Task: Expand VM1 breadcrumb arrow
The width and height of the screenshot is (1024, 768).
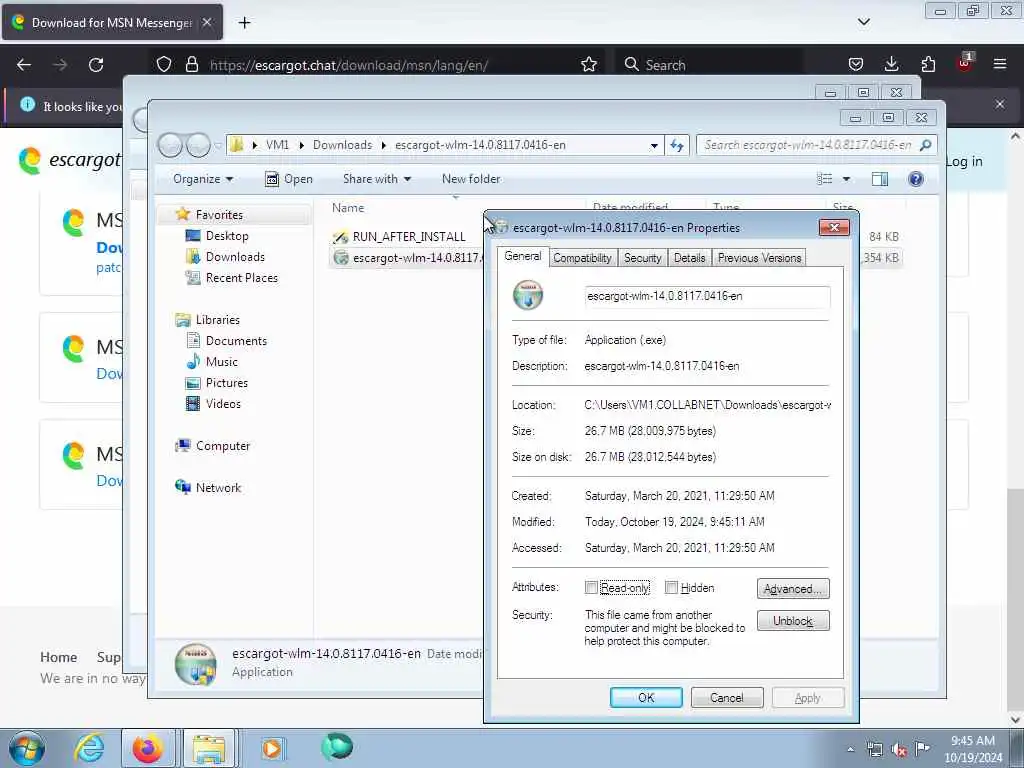Action: [x=301, y=145]
